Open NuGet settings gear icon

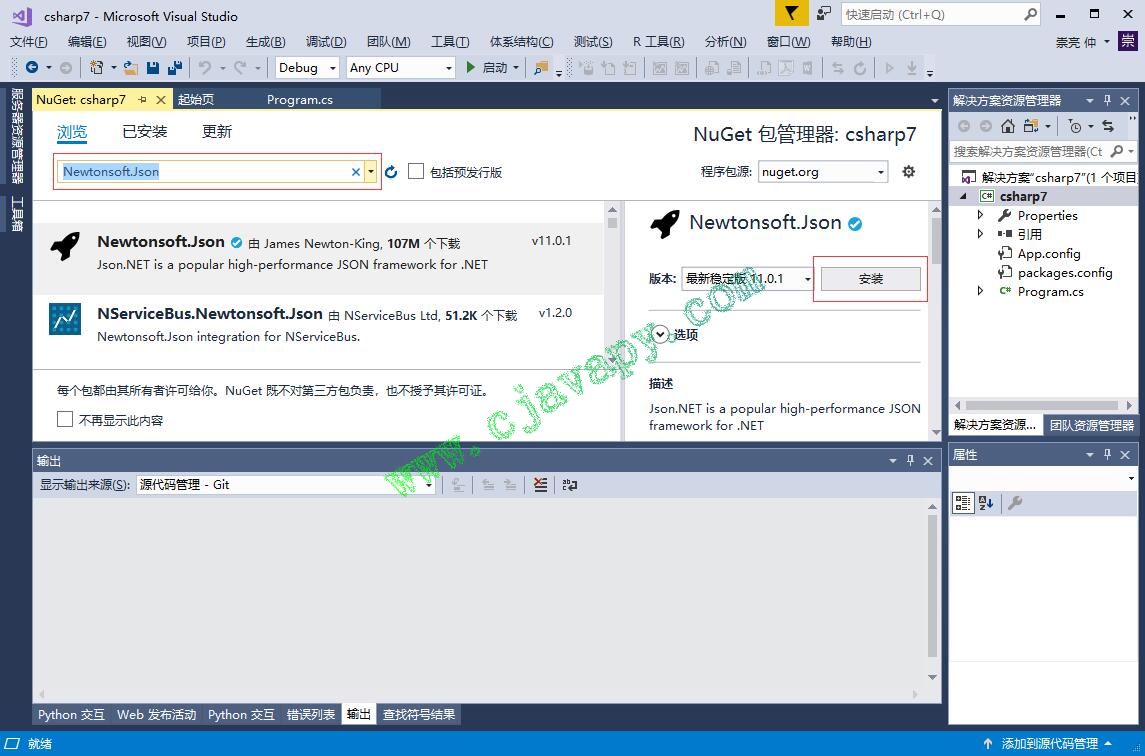point(908,172)
